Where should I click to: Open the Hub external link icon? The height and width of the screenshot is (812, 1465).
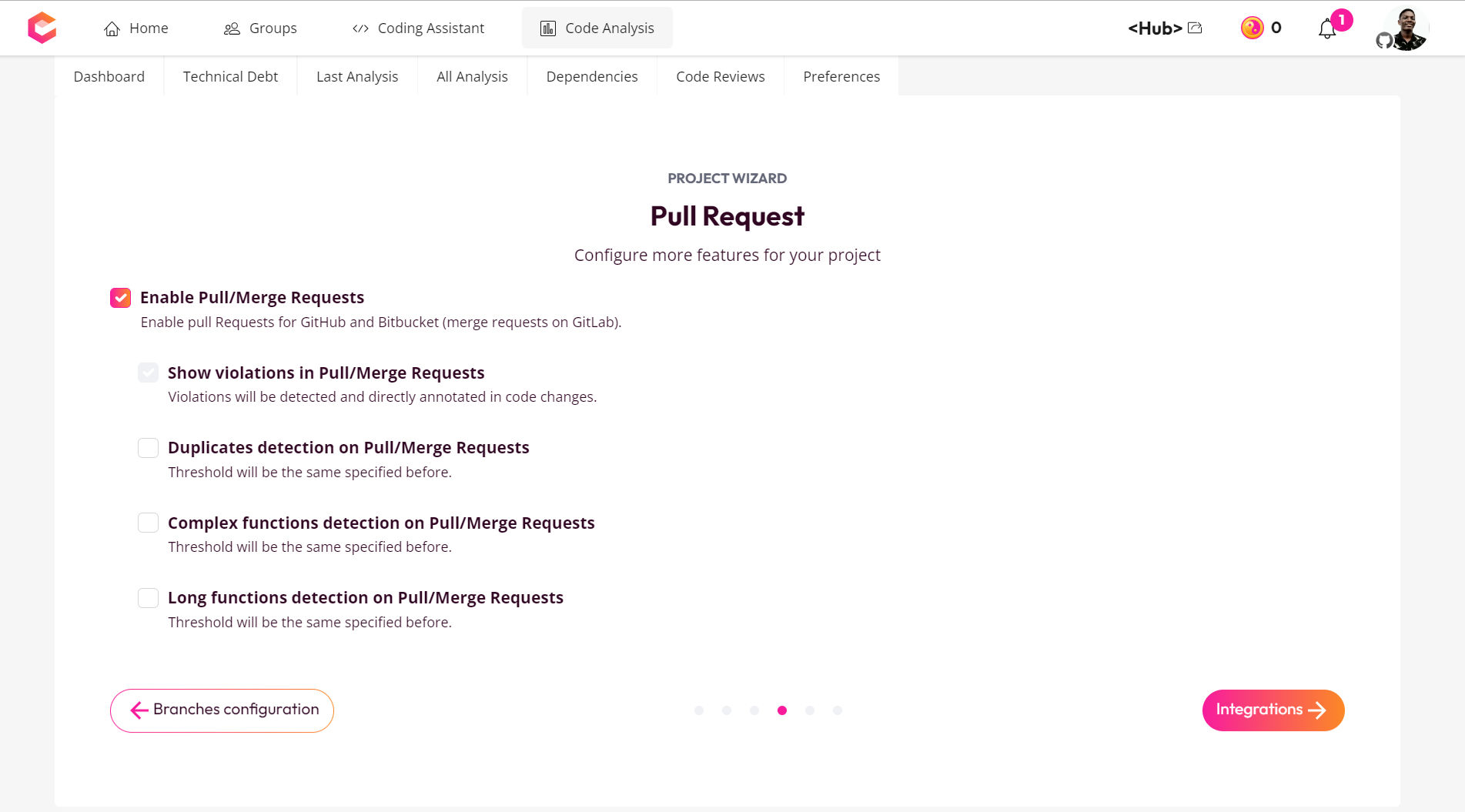(1195, 28)
